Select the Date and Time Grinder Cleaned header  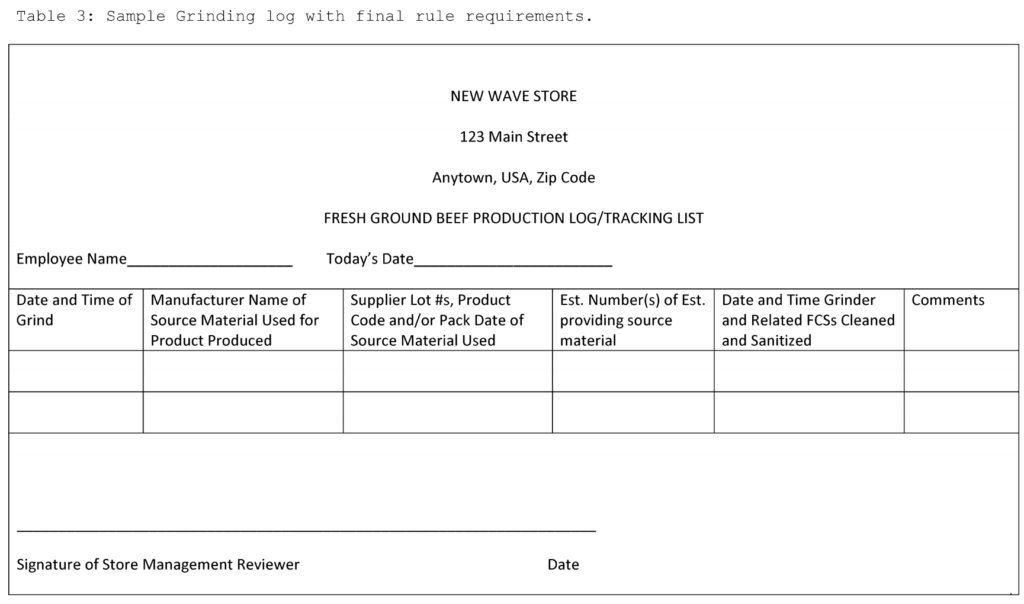point(809,320)
